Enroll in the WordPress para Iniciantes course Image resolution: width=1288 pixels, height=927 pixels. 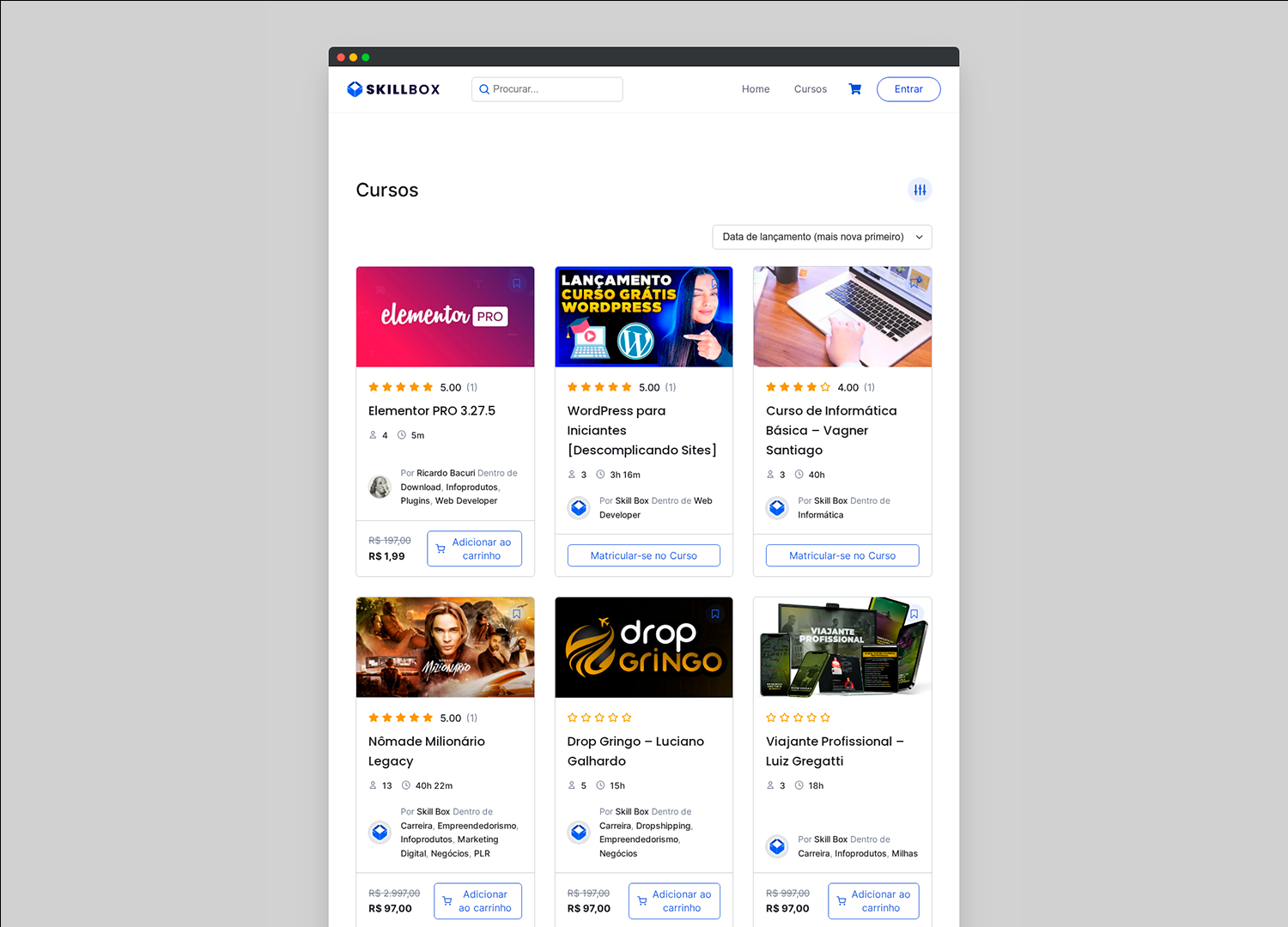coord(644,555)
